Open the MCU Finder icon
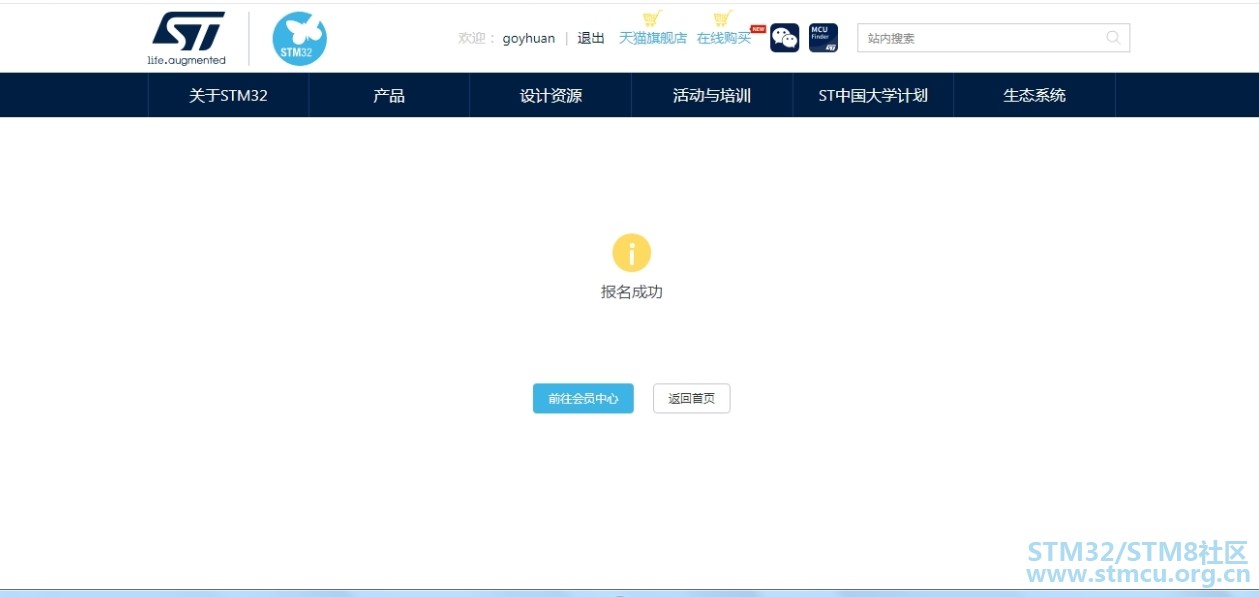This screenshot has height=597, width=1259. click(x=823, y=38)
